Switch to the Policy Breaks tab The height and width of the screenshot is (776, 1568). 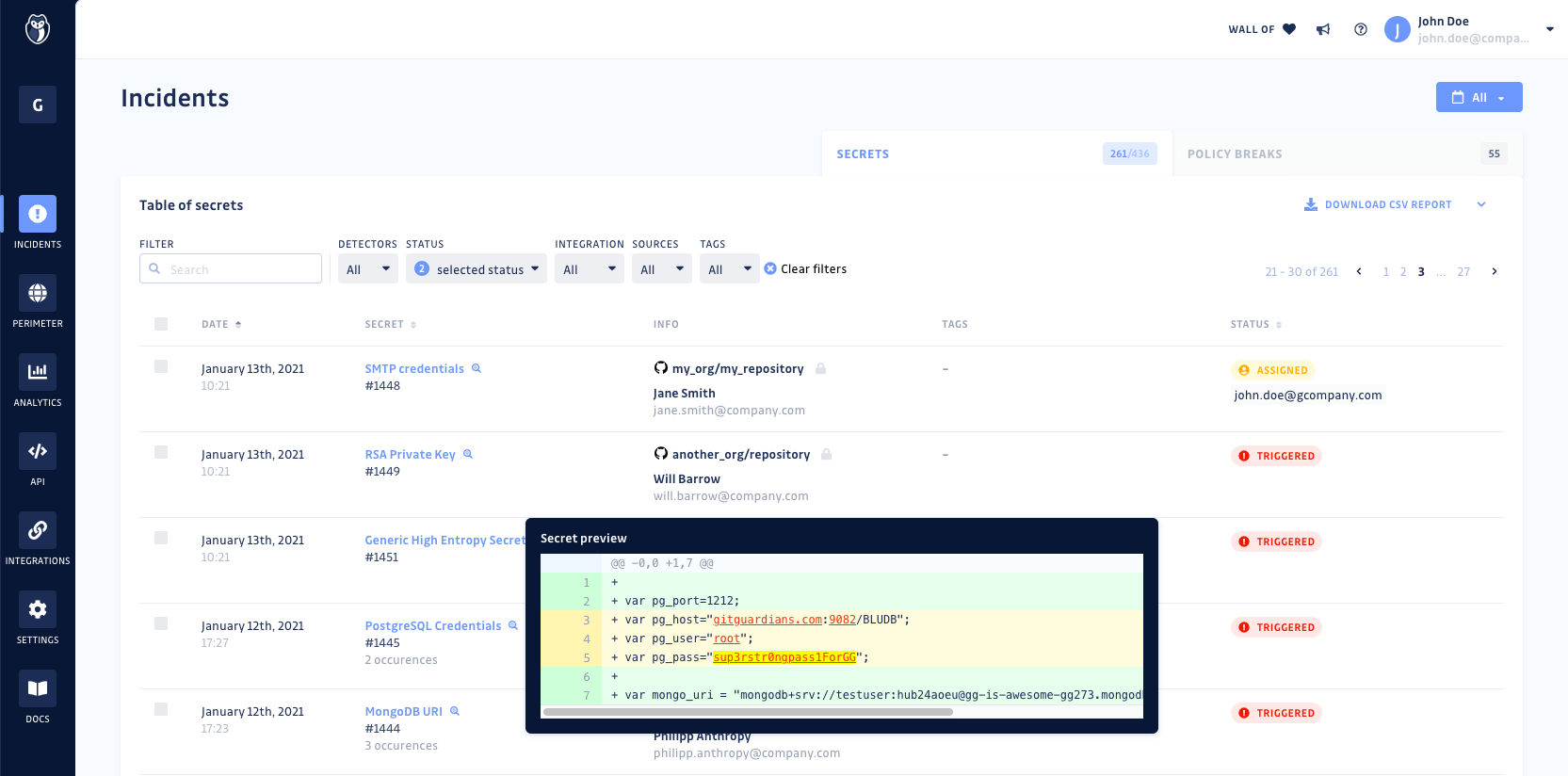[1348, 154]
